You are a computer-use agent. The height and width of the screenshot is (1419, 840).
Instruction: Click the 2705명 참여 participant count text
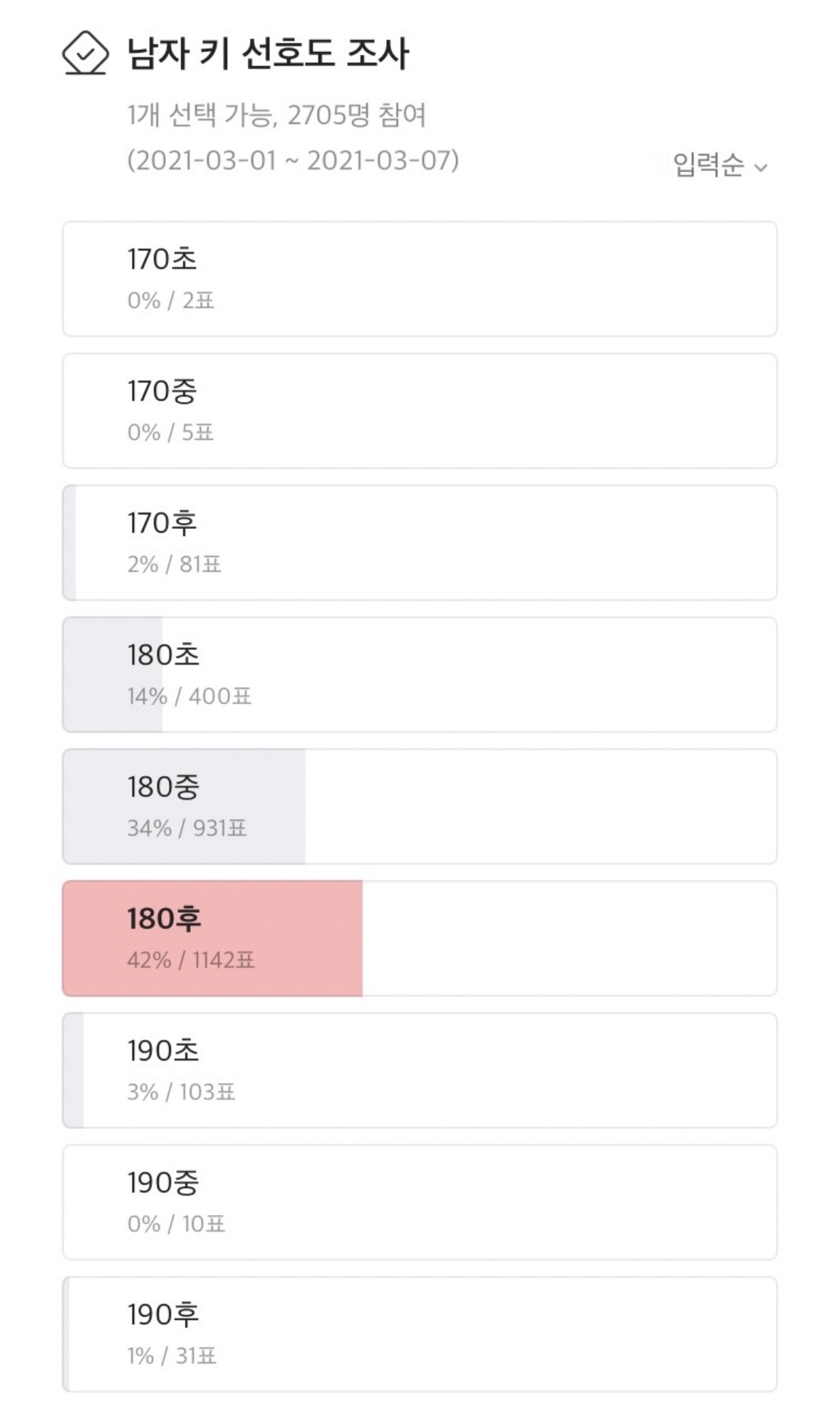(x=356, y=115)
